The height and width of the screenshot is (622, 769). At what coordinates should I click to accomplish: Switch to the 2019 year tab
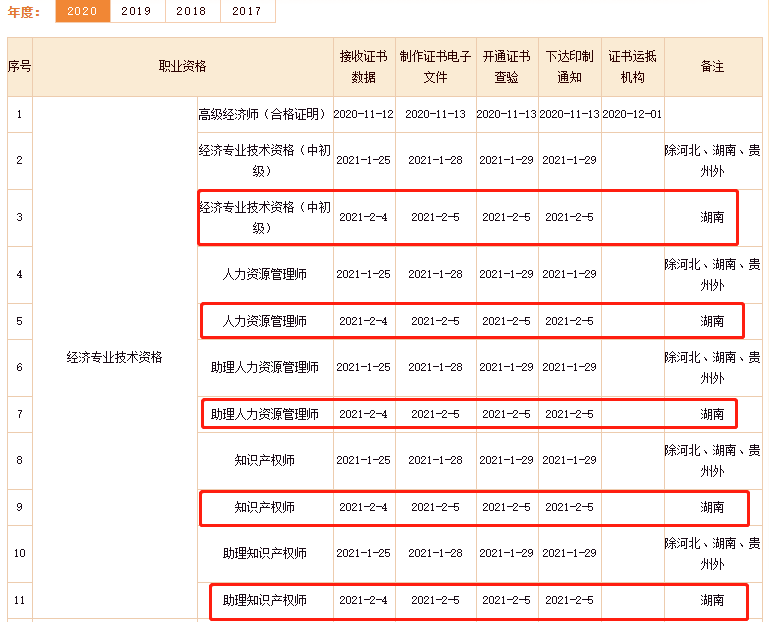pos(136,11)
